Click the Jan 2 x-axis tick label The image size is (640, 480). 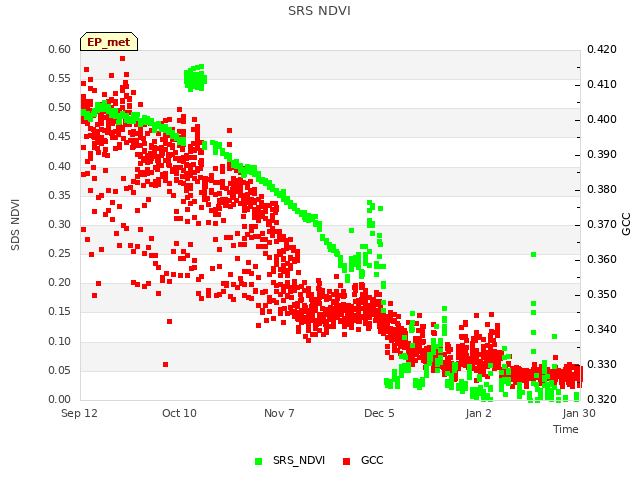(478, 413)
